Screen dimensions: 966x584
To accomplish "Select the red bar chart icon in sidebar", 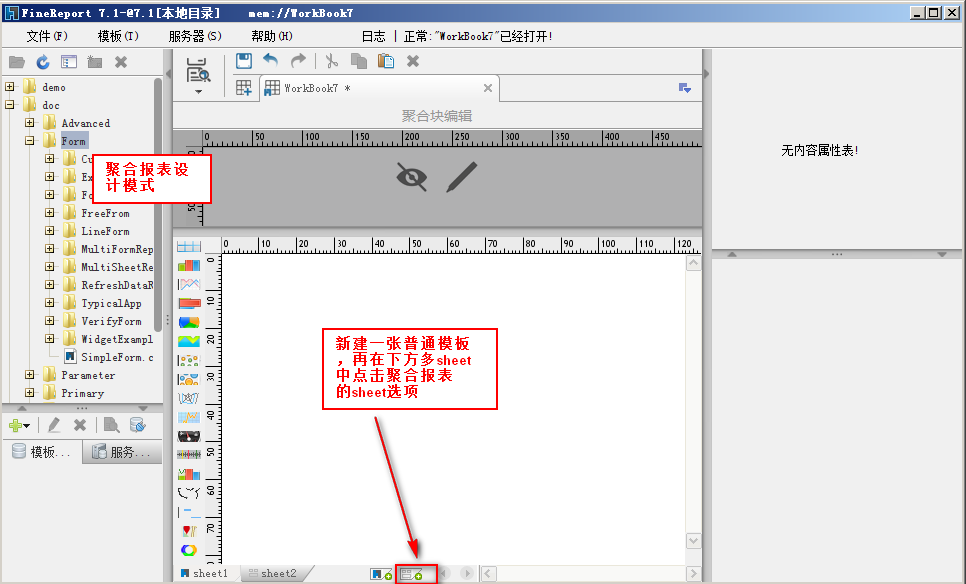I will pos(189,303).
